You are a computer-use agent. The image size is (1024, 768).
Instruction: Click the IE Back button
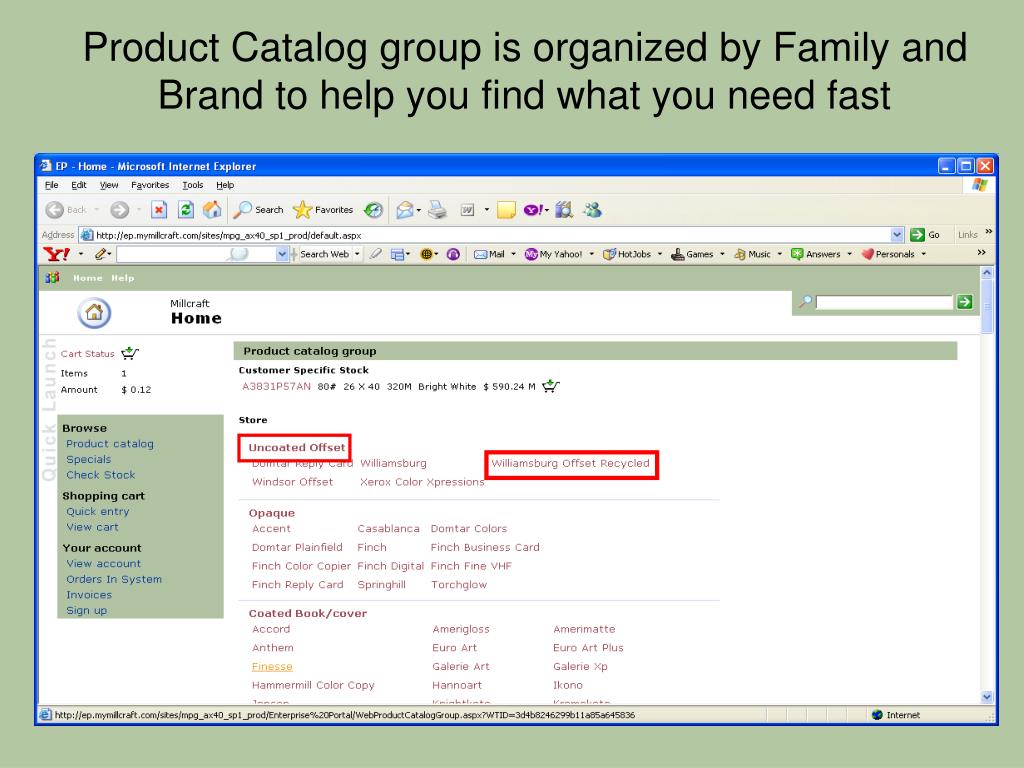pos(66,210)
